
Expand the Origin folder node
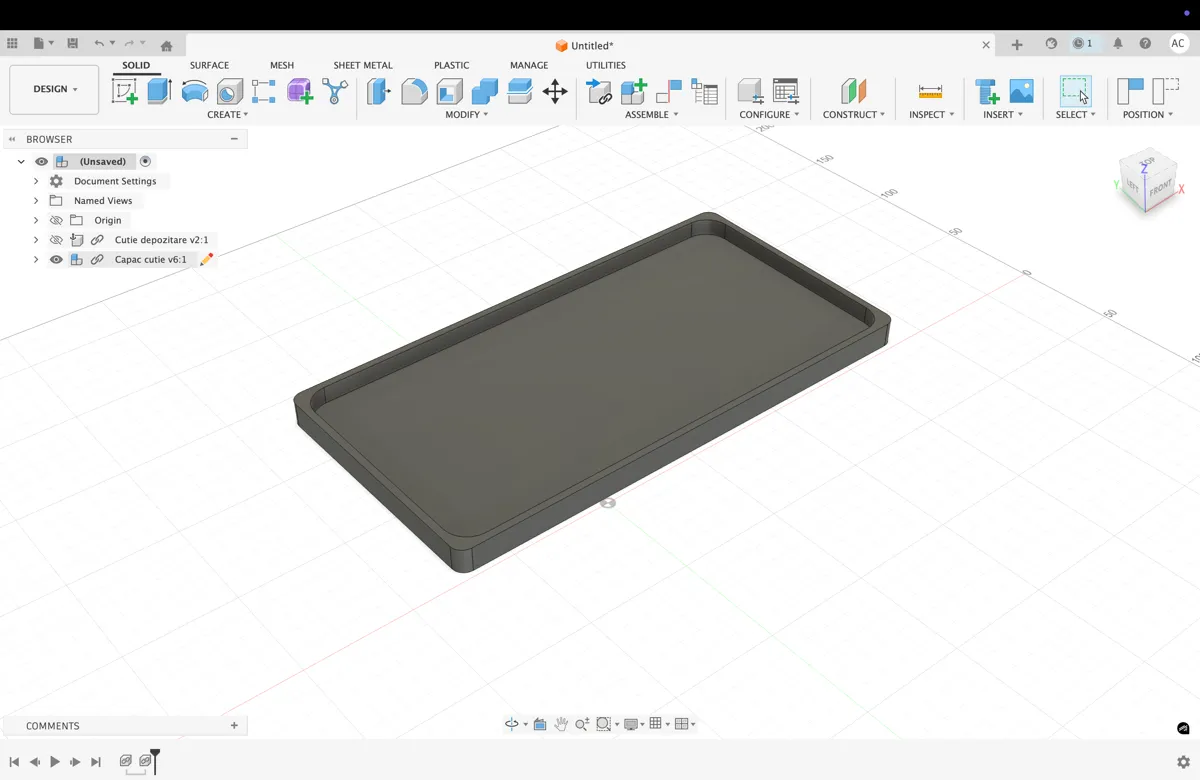(36, 220)
